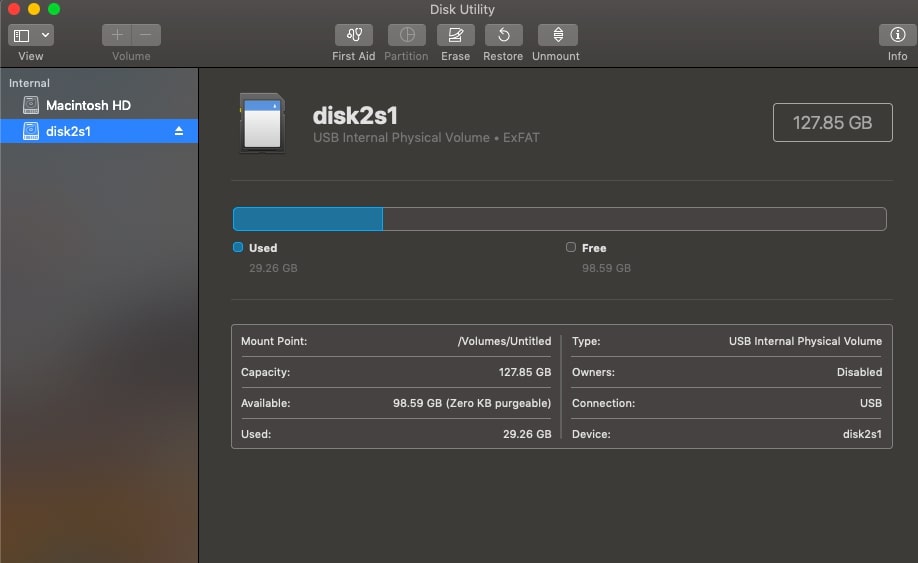Run First Aid on the disk
Viewport: 918px width, 563px height.
pos(353,35)
